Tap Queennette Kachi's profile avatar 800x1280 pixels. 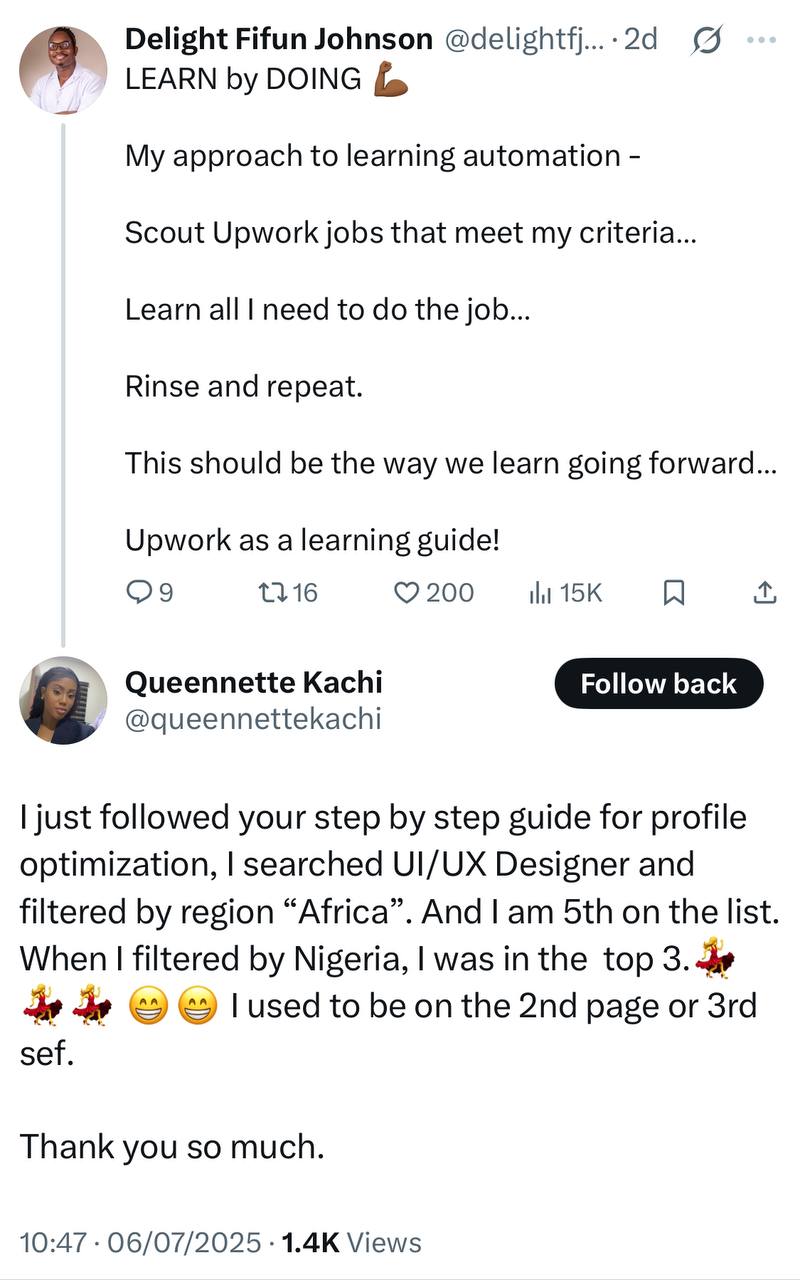[x=63, y=700]
